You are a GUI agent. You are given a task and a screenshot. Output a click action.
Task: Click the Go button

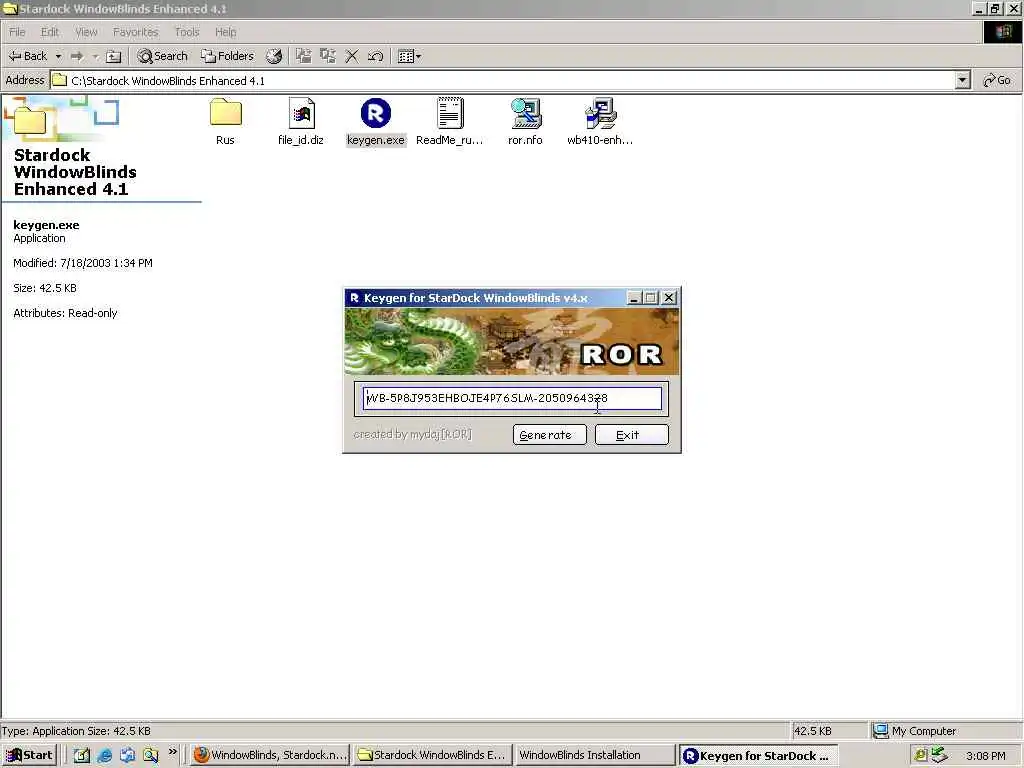pyautogui.click(x=997, y=80)
